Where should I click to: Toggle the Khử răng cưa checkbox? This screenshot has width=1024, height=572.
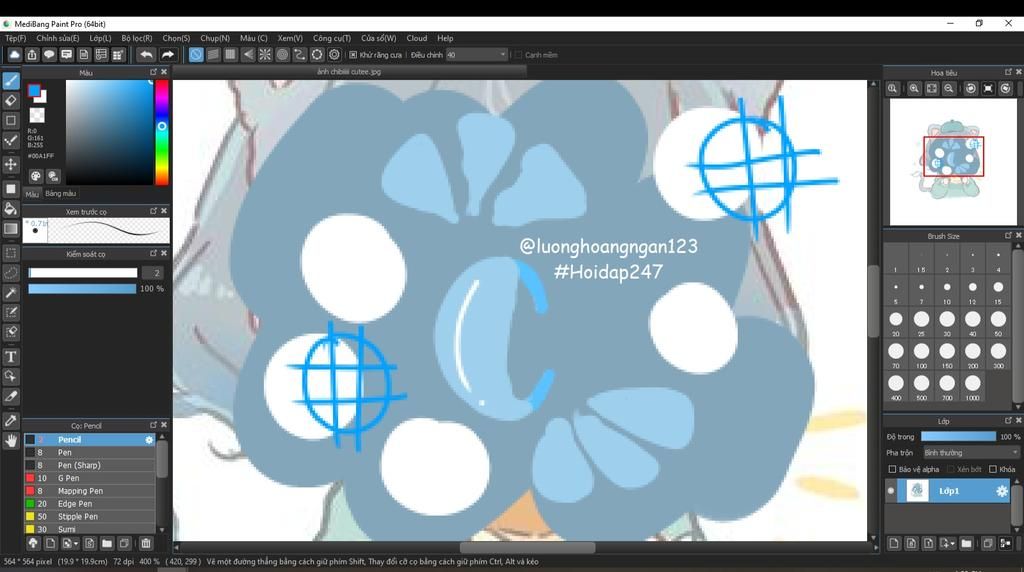353,55
